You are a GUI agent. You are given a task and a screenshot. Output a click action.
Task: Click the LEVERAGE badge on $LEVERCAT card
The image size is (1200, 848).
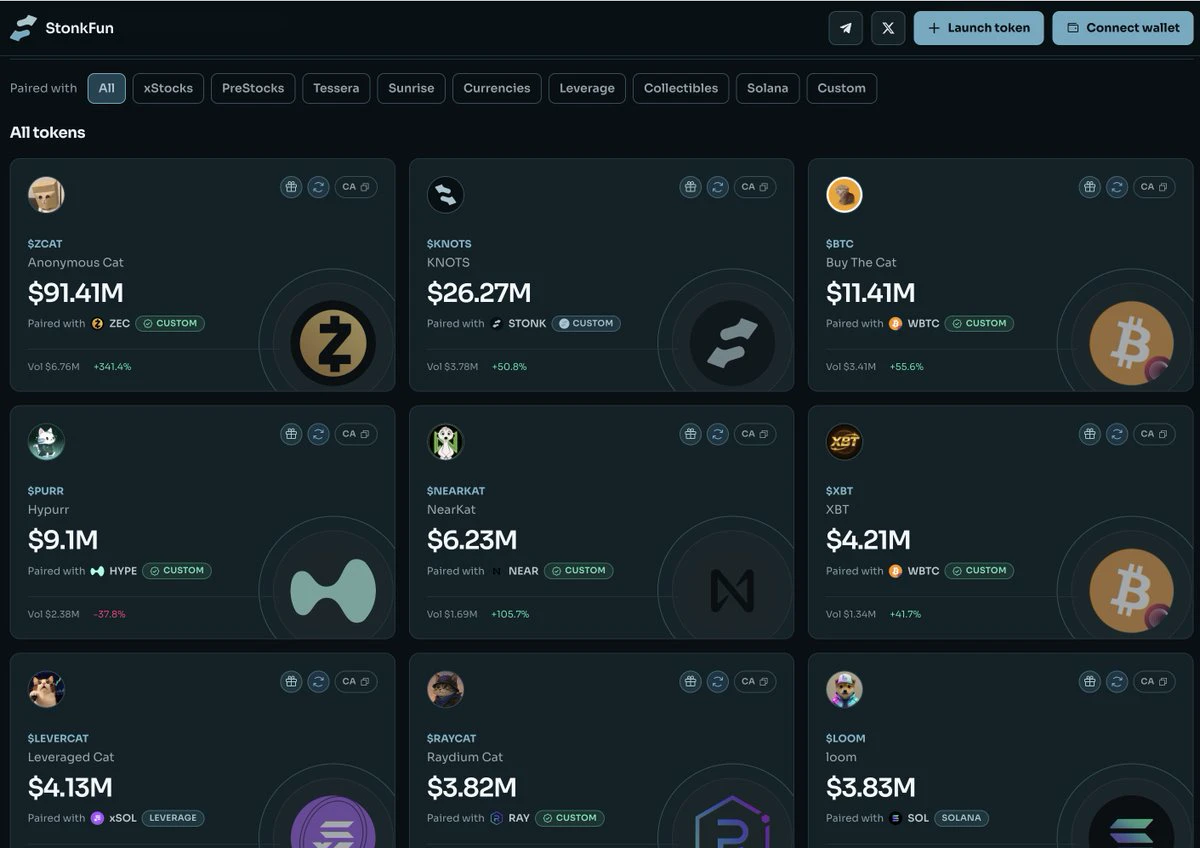coord(173,818)
